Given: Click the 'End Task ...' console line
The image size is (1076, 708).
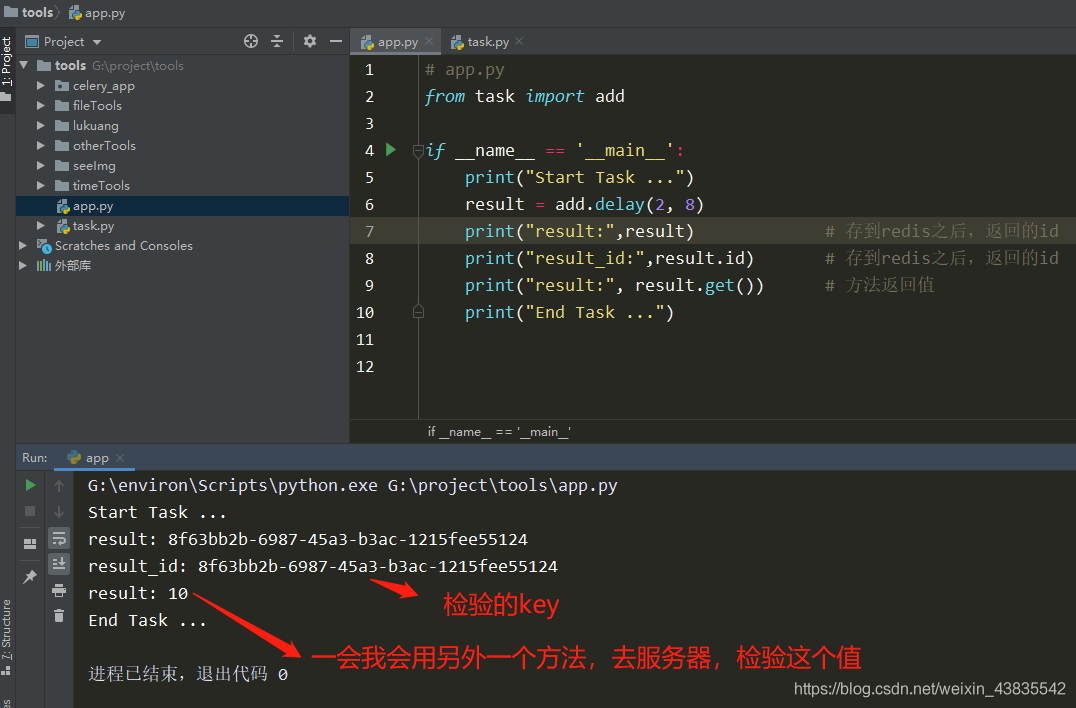Looking at the screenshot, I should [x=147, y=620].
